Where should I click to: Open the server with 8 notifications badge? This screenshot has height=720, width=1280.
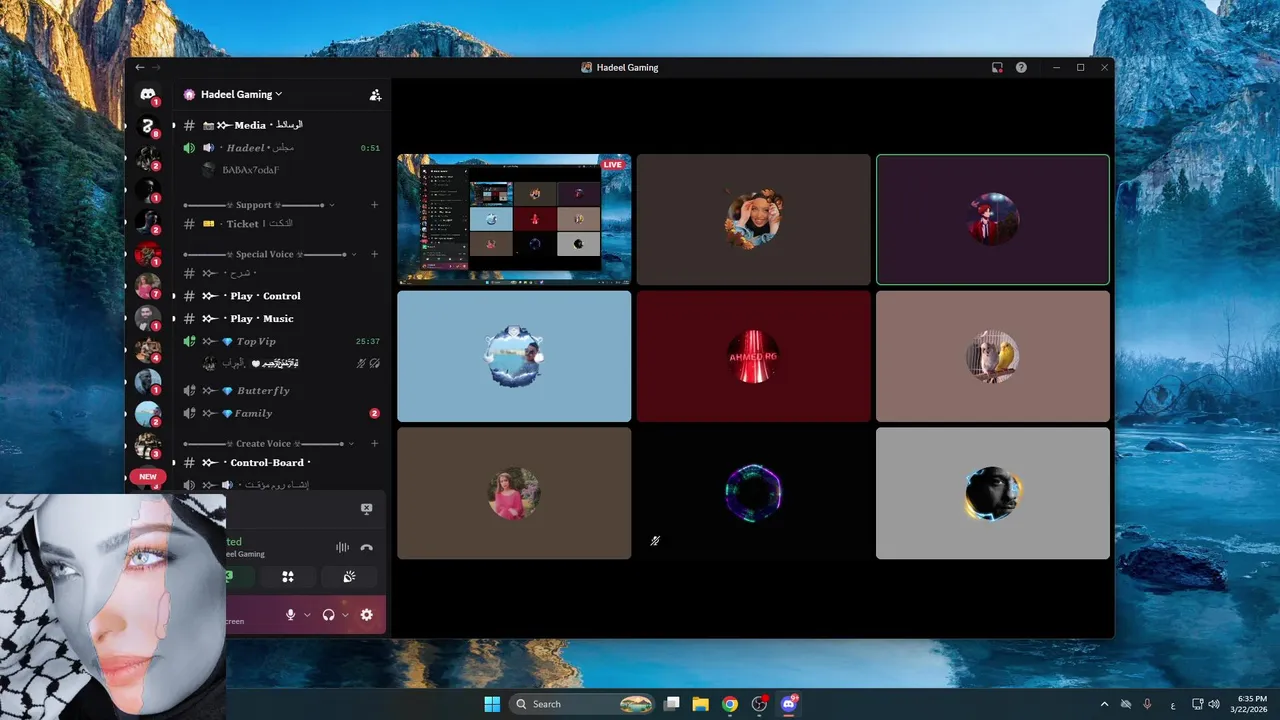[148, 126]
